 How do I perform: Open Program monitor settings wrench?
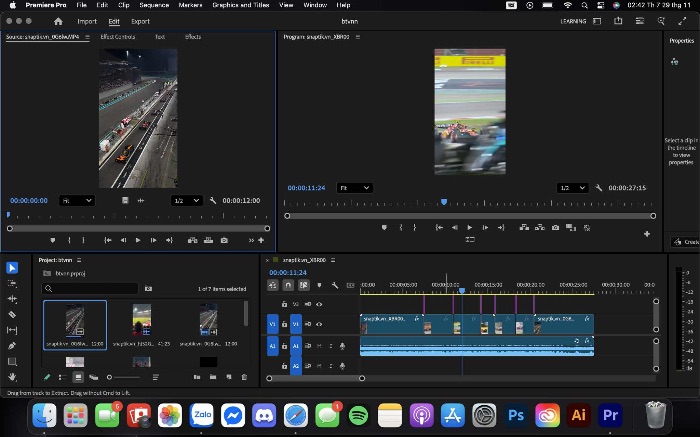coord(599,188)
